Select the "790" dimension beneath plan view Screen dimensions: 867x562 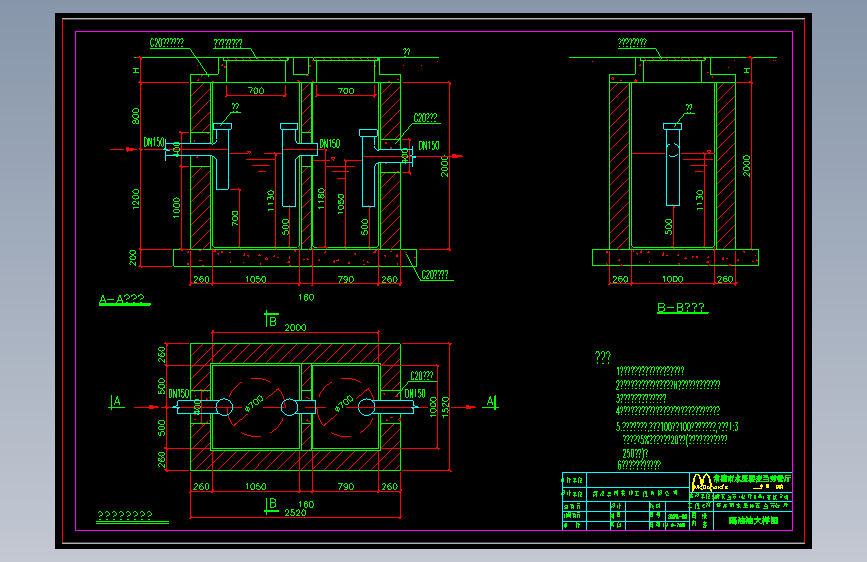[x=346, y=487]
